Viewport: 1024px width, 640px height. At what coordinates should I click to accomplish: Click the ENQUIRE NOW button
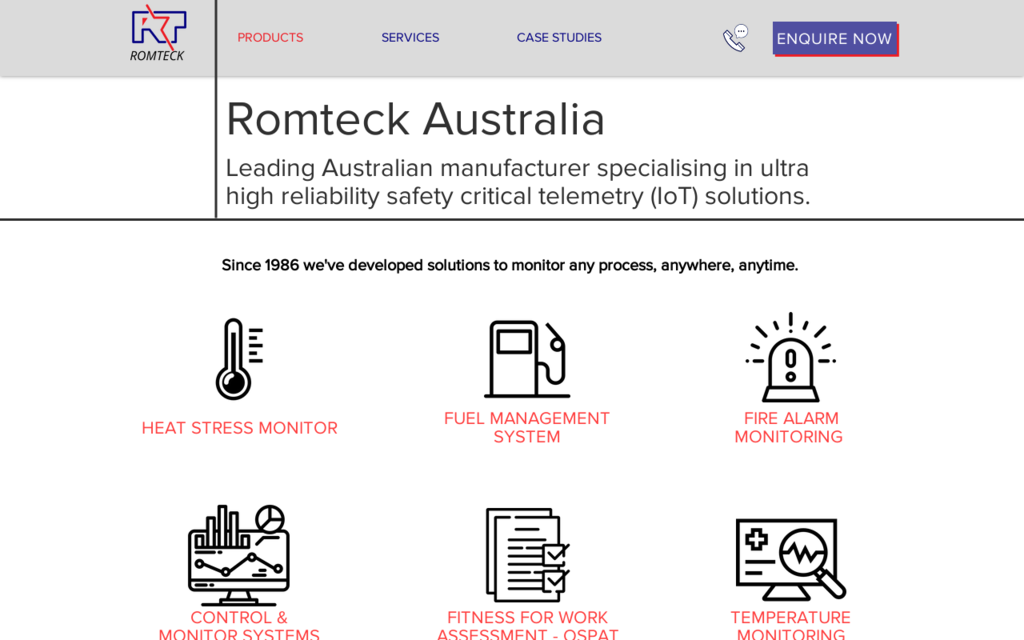click(x=835, y=38)
